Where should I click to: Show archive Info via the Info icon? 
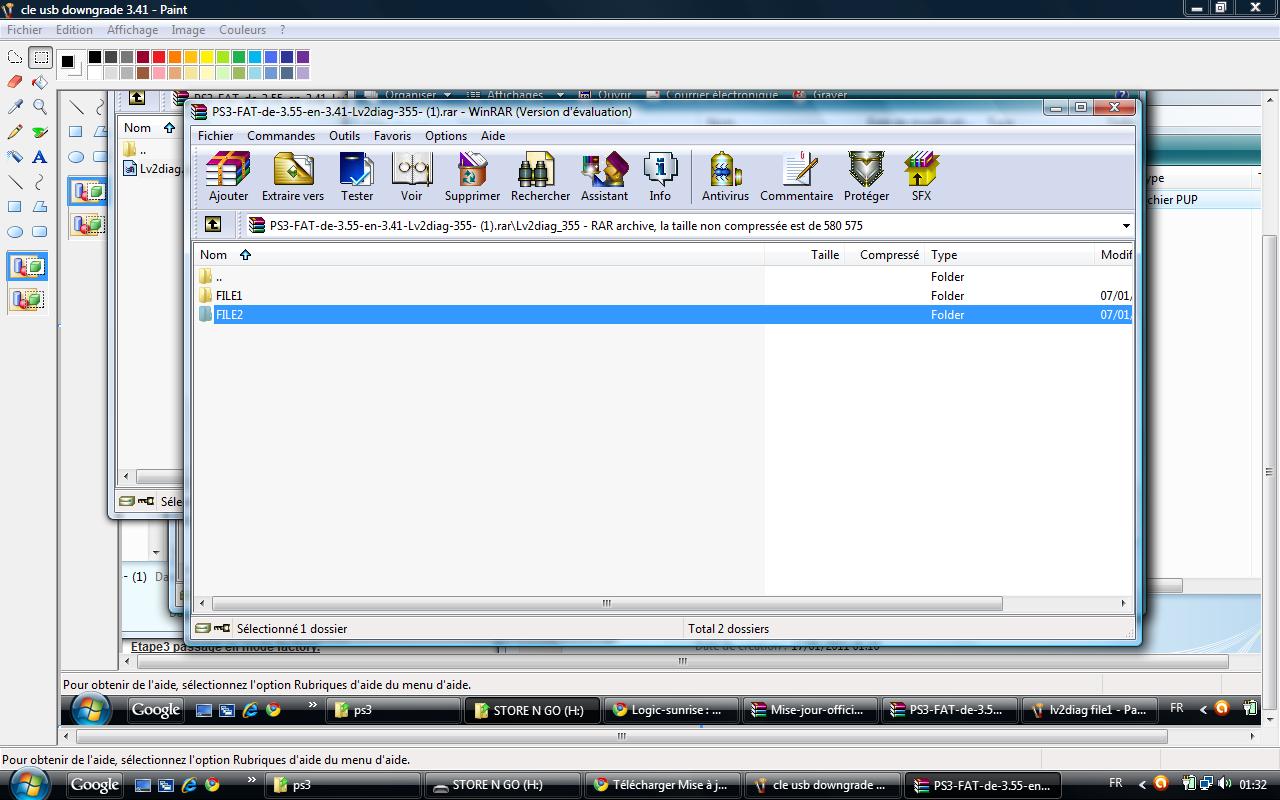pyautogui.click(x=660, y=177)
